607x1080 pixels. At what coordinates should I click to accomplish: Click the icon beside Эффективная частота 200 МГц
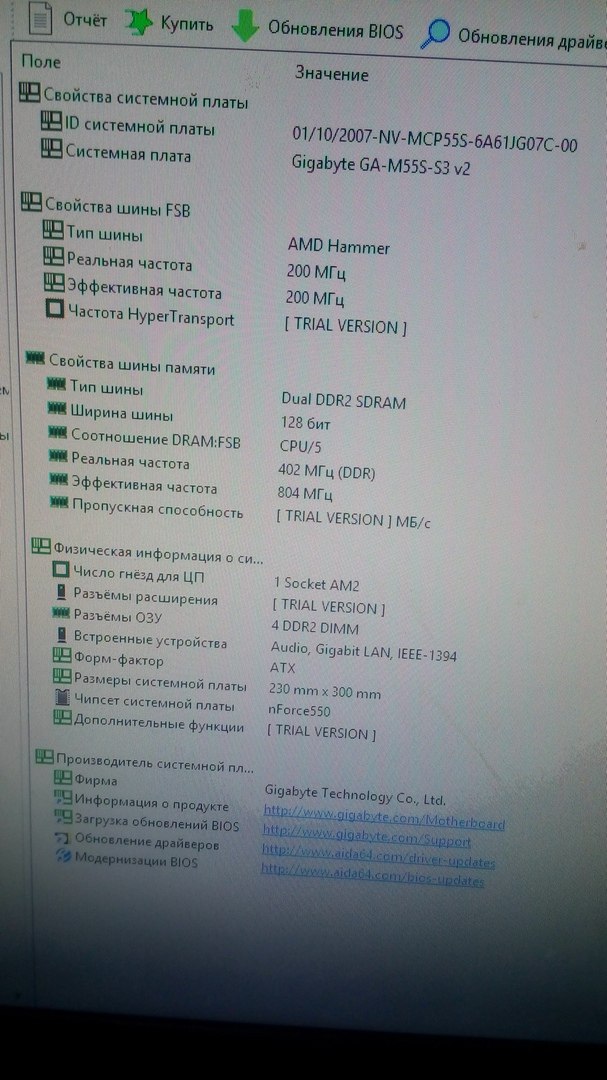(54, 282)
